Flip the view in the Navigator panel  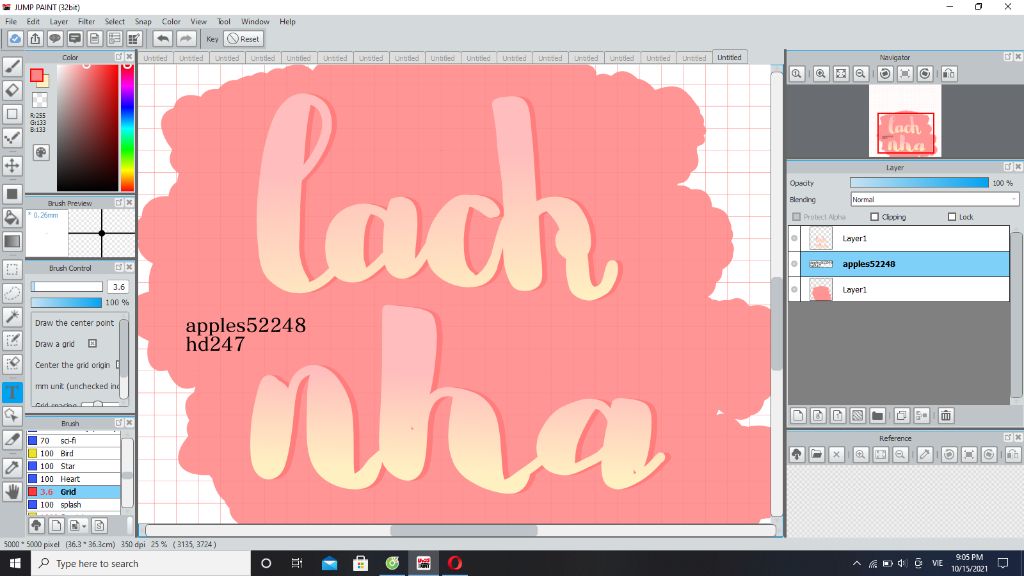click(x=949, y=74)
